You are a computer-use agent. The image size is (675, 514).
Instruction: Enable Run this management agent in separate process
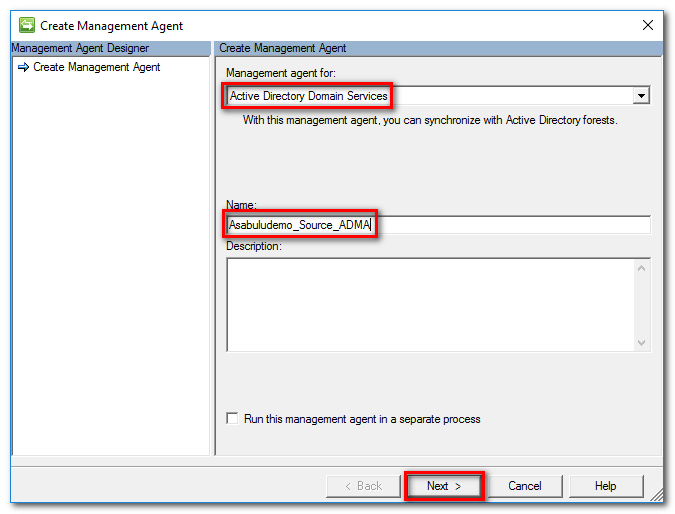(232, 418)
